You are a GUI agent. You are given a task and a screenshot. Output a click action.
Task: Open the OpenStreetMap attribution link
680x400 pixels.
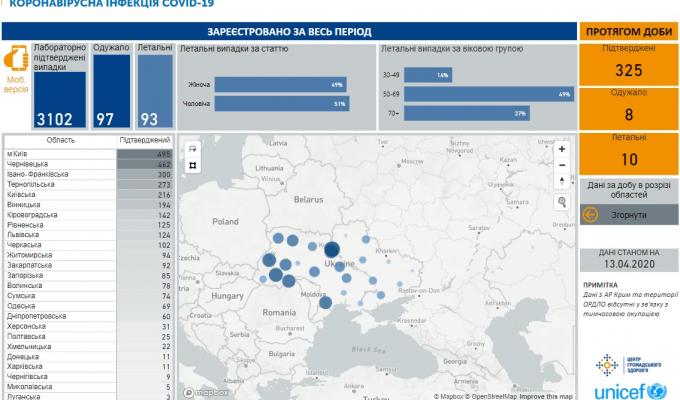490,396
